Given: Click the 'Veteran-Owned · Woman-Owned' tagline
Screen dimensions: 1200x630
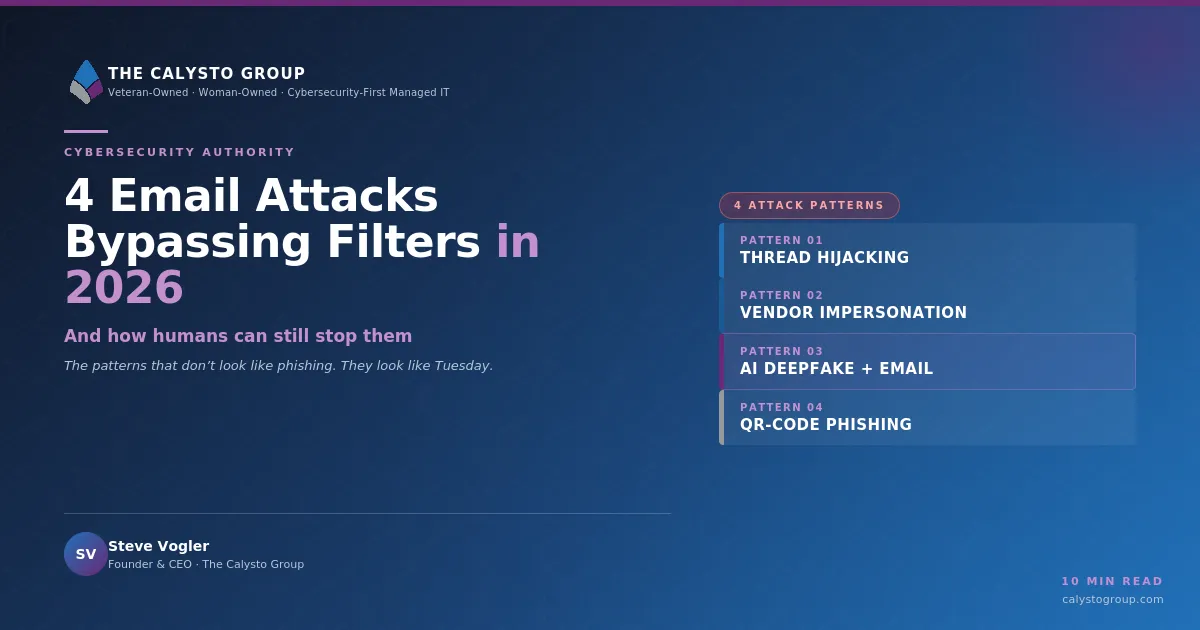Looking at the screenshot, I should pos(279,93).
